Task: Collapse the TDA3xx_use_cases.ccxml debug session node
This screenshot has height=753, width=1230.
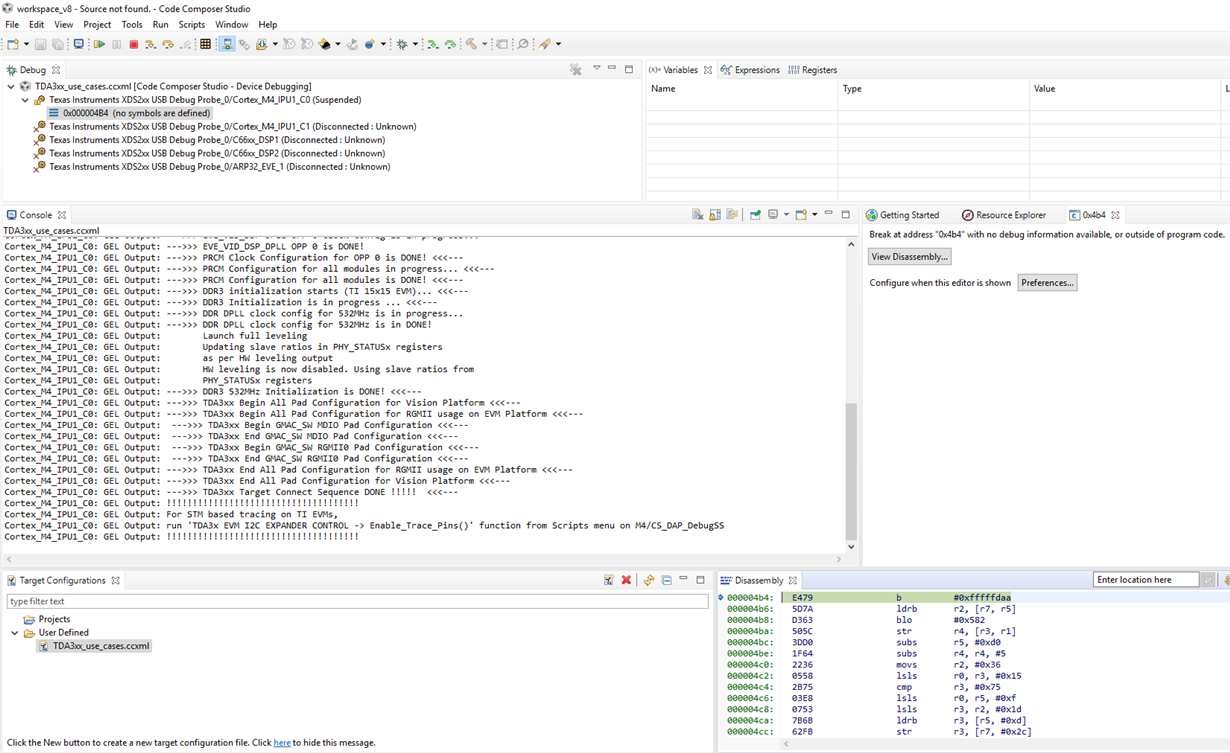Action: tap(11, 87)
